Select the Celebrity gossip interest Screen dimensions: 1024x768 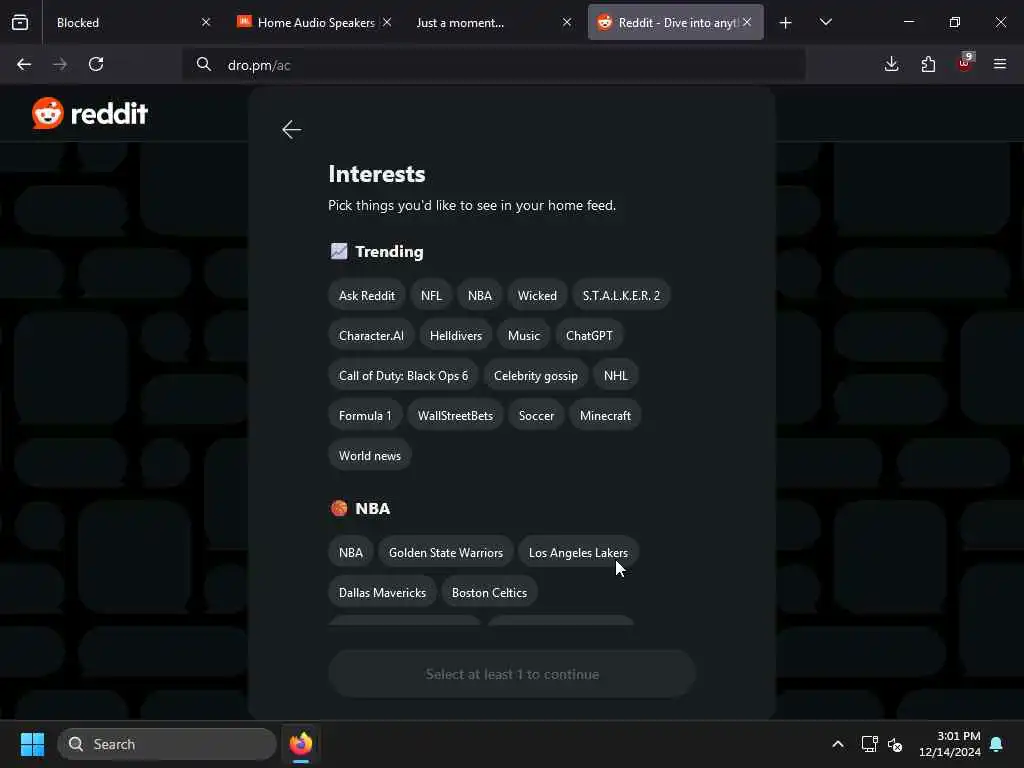click(536, 376)
